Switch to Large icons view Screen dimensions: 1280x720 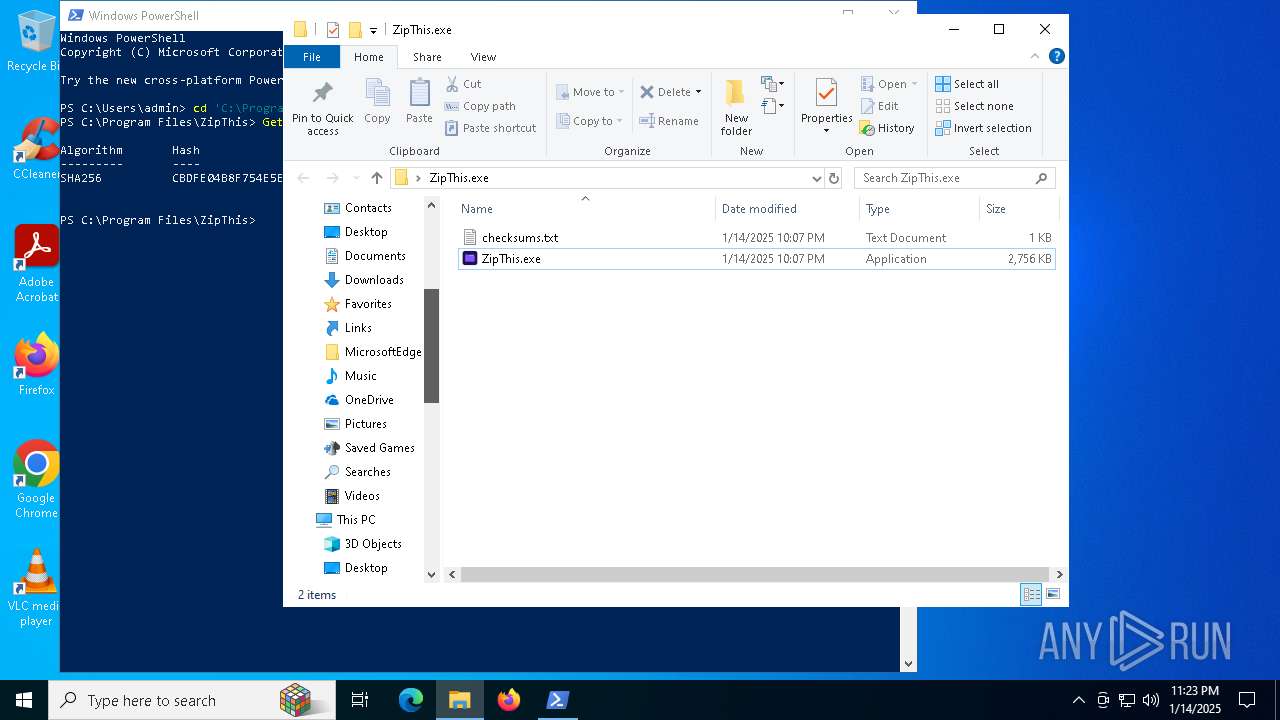pyautogui.click(x=1052, y=595)
